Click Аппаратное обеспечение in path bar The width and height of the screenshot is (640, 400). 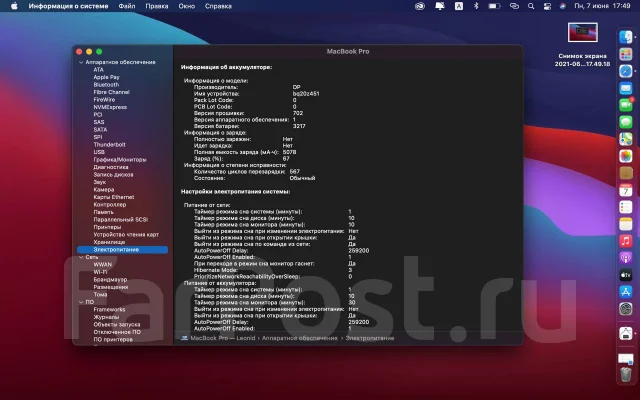[300, 338]
